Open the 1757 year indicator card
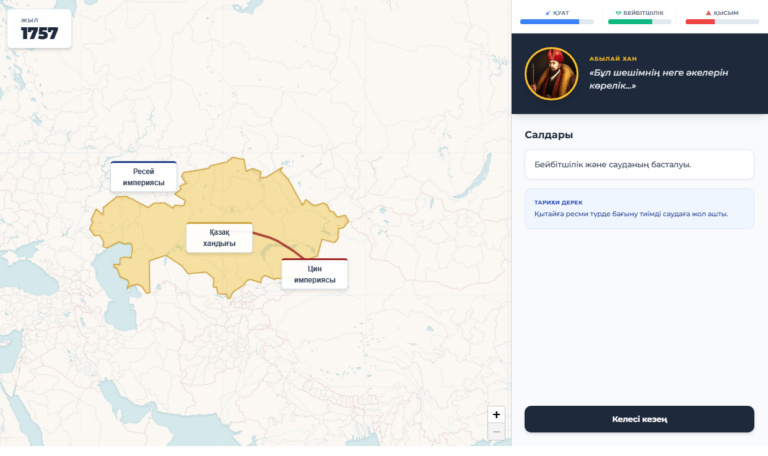768x456 pixels. coord(39,28)
